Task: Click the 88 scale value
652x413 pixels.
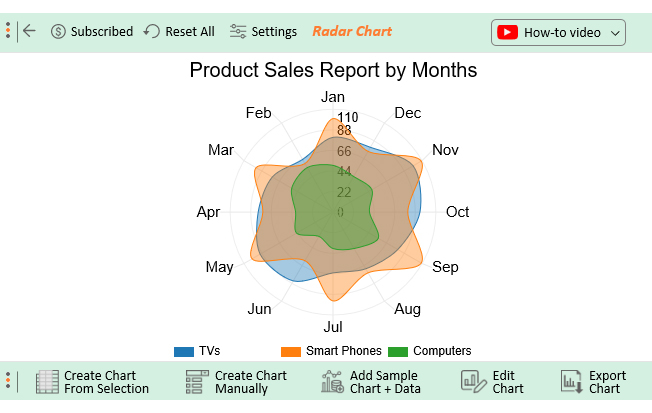Action: coord(344,130)
